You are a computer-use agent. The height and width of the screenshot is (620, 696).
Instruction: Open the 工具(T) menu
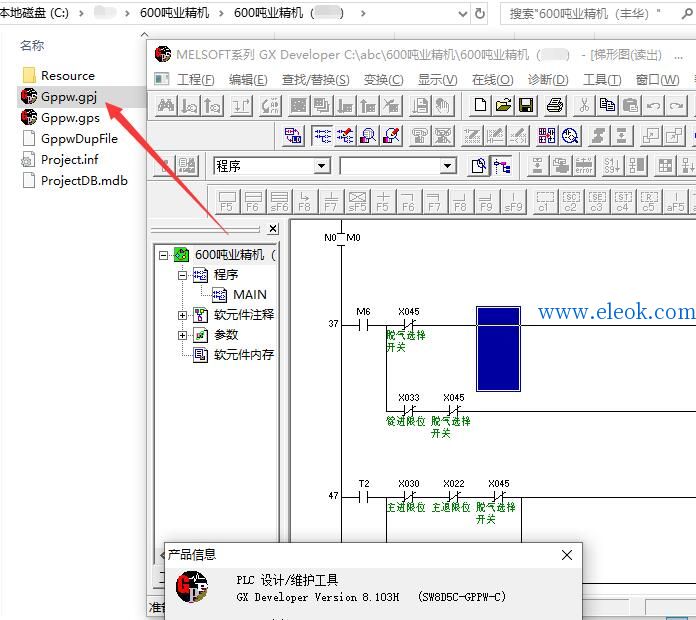tap(602, 80)
